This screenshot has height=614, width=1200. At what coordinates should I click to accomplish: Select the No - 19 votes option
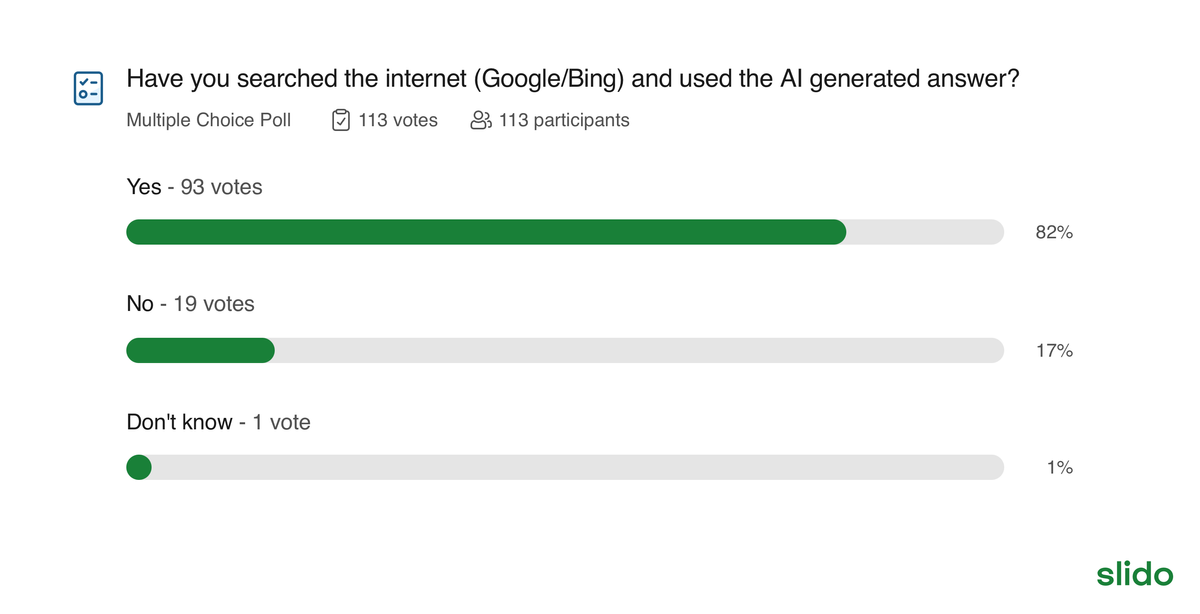point(190,303)
